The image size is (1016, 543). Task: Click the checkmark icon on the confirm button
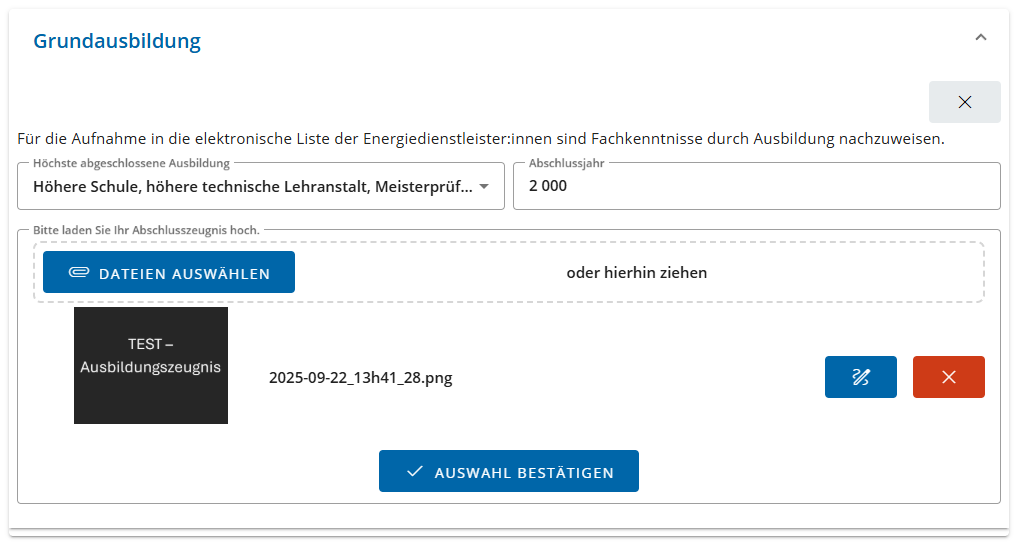click(415, 472)
